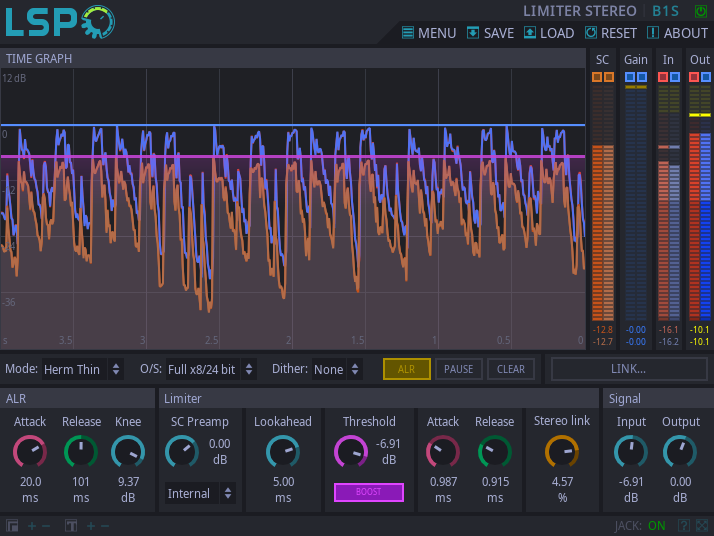Image resolution: width=714 pixels, height=536 pixels.
Task: Click the Signal Output knob
Action: click(x=680, y=452)
